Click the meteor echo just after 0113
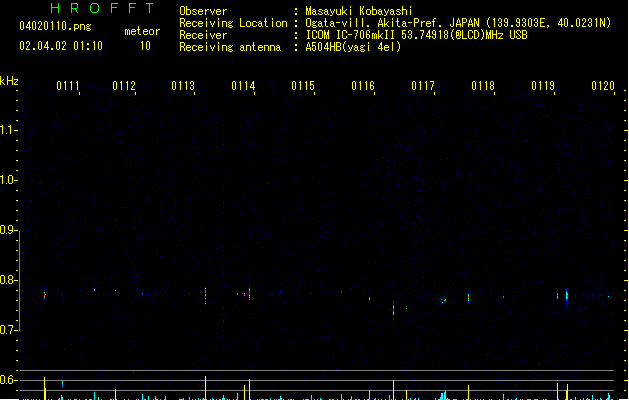The image size is (629, 400). click(x=205, y=296)
